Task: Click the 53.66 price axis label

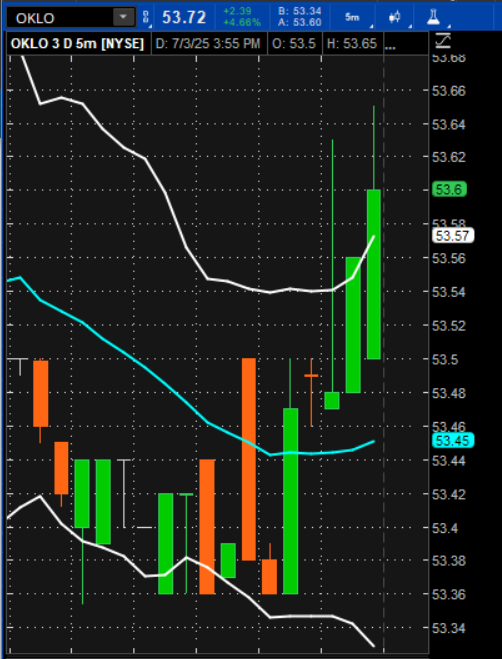Action: click(449, 91)
